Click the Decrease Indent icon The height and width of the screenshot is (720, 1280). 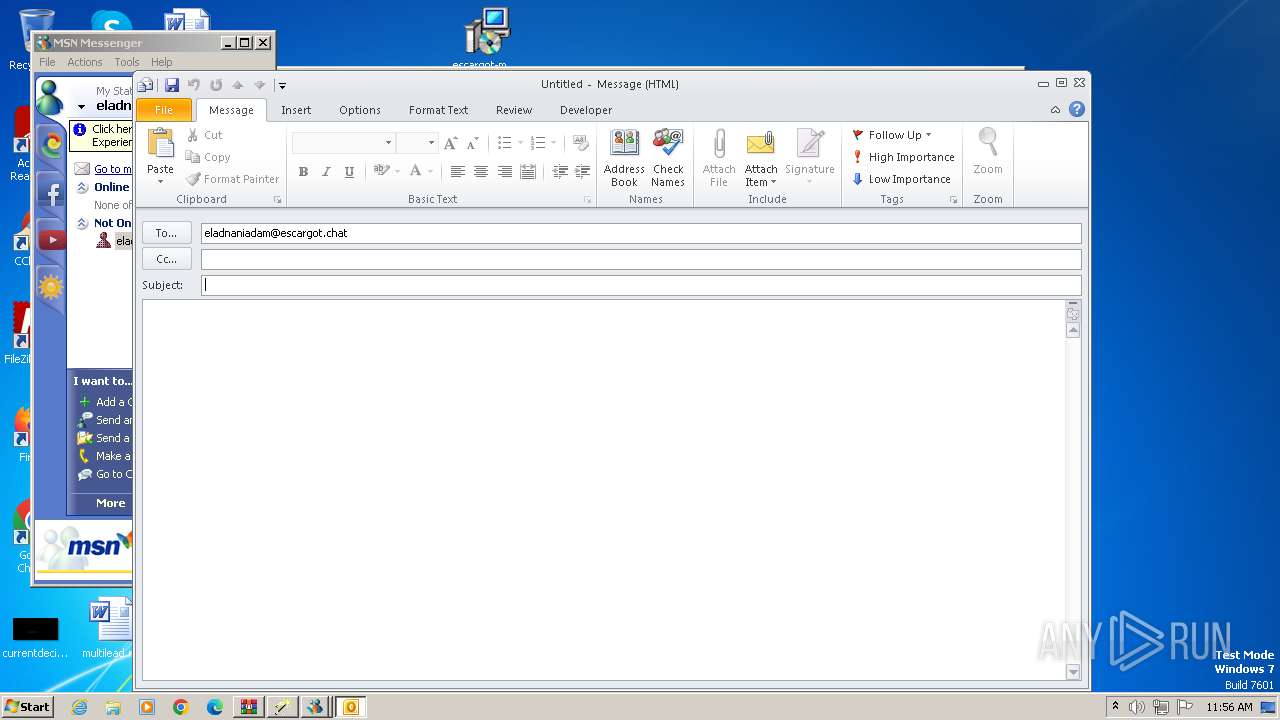click(559, 172)
